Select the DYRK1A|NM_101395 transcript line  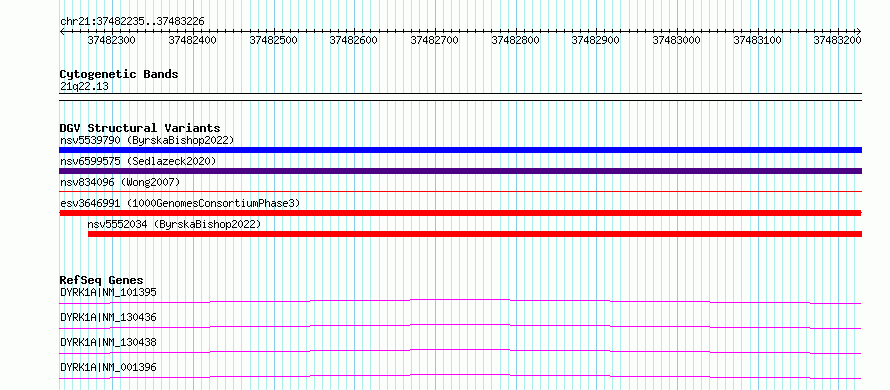coord(460,301)
